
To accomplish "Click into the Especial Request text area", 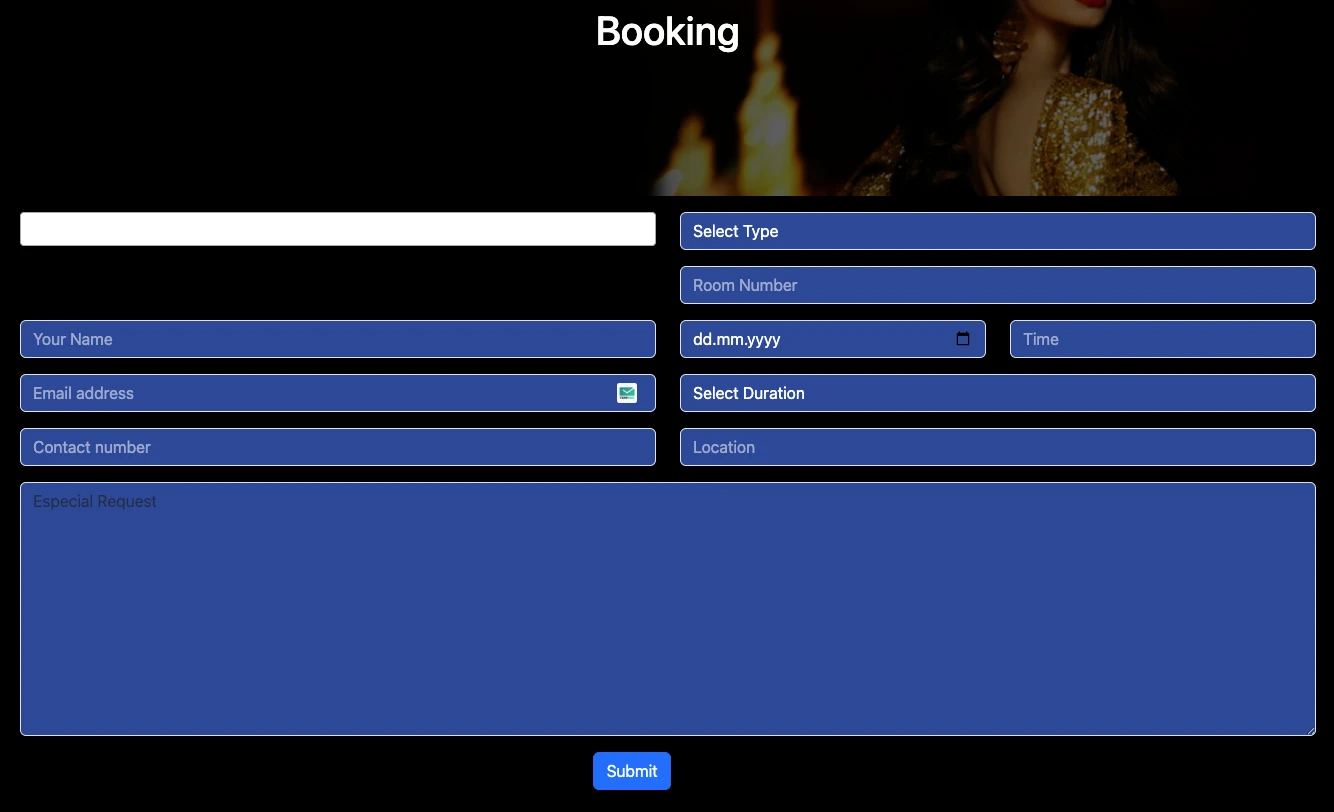I will tap(668, 609).
